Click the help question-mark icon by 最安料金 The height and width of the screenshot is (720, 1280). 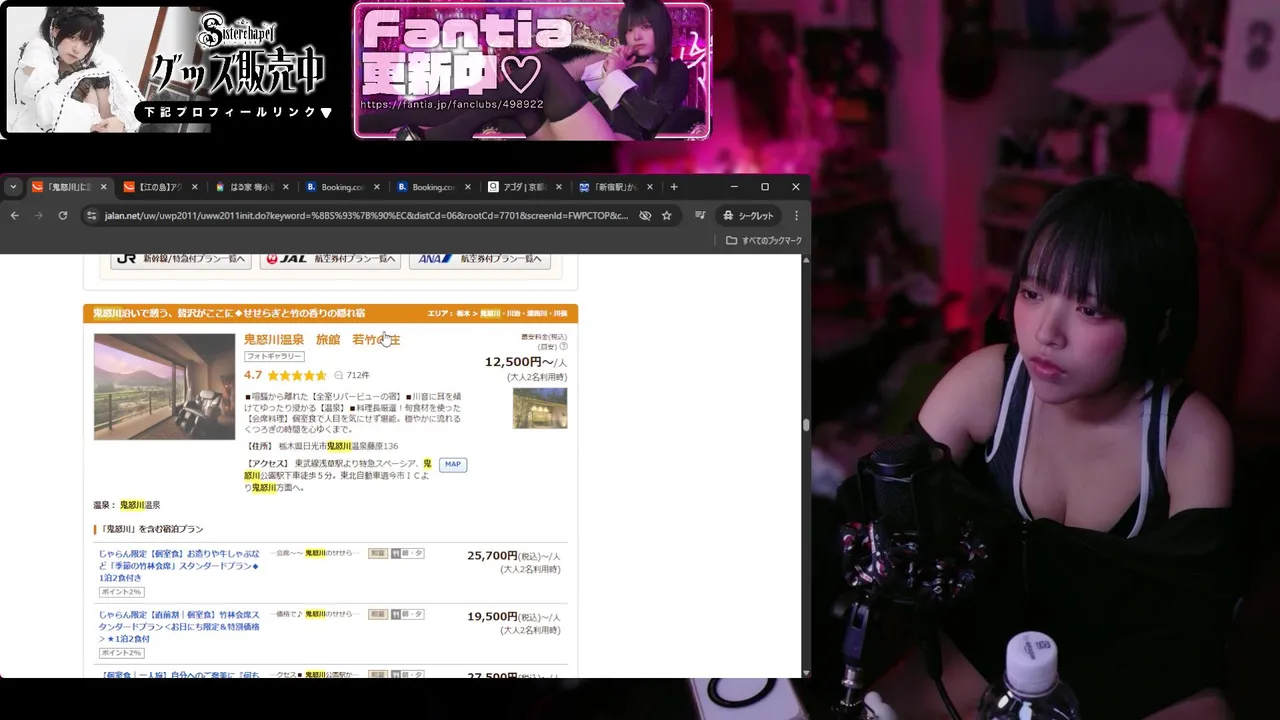click(x=563, y=347)
